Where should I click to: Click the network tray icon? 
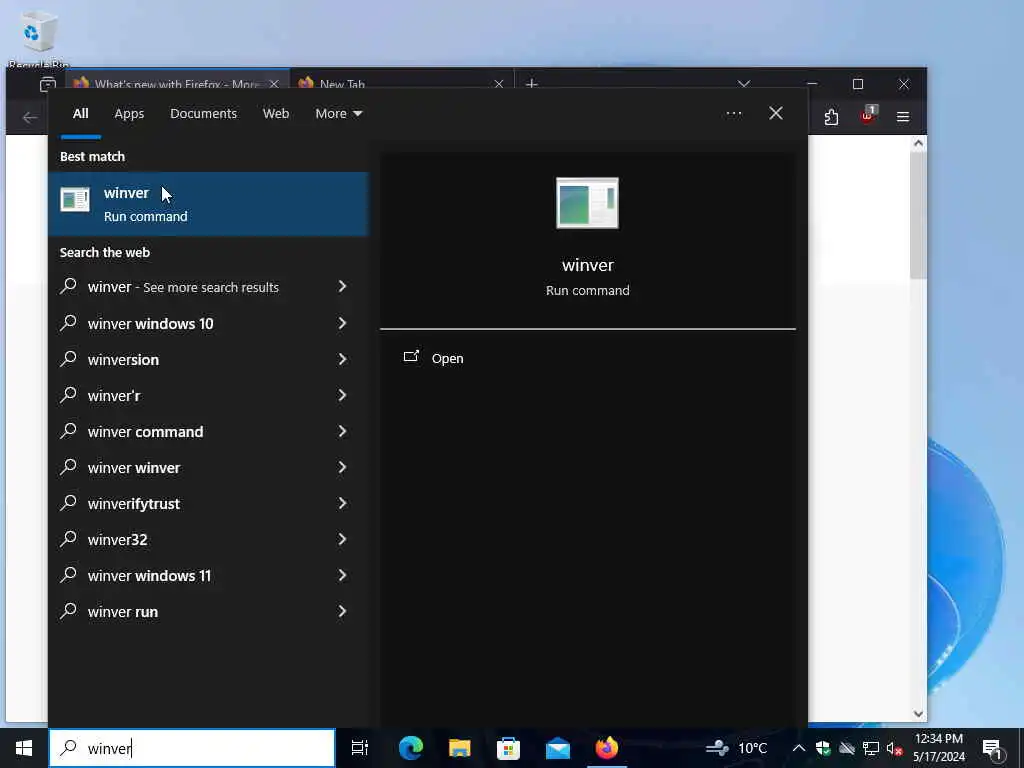point(871,748)
